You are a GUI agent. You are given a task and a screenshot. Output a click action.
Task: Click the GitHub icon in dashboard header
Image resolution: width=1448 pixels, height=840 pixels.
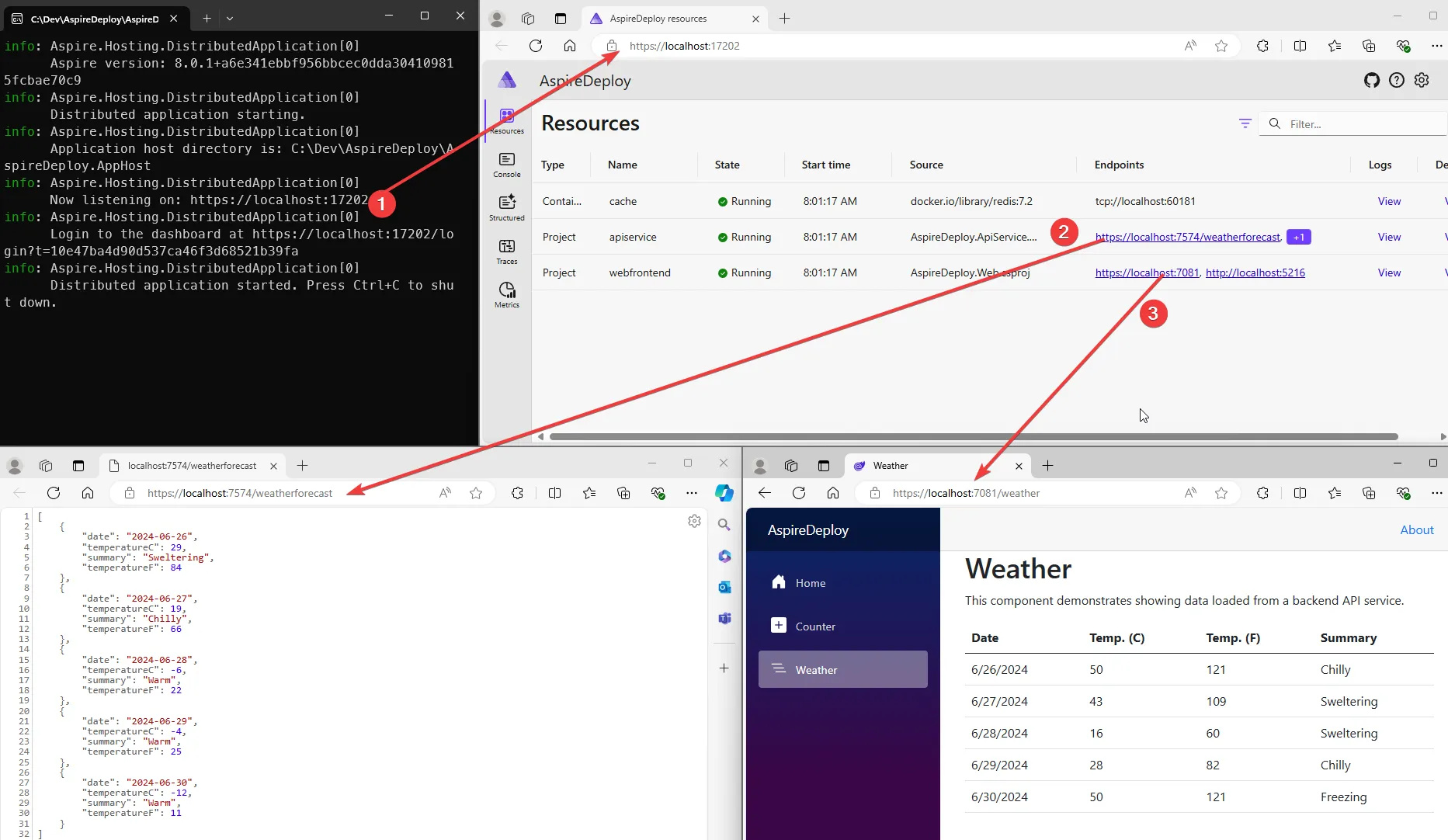(1372, 80)
